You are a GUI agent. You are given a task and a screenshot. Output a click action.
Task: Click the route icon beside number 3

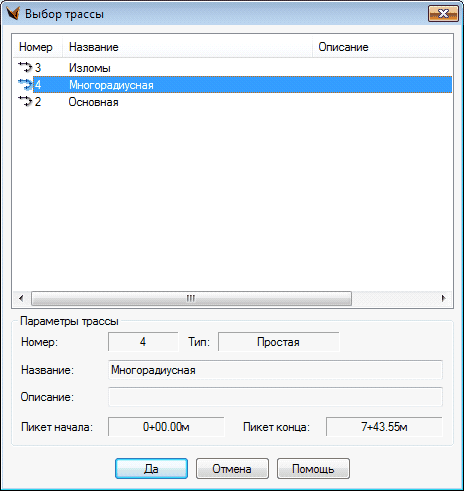click(x=25, y=67)
